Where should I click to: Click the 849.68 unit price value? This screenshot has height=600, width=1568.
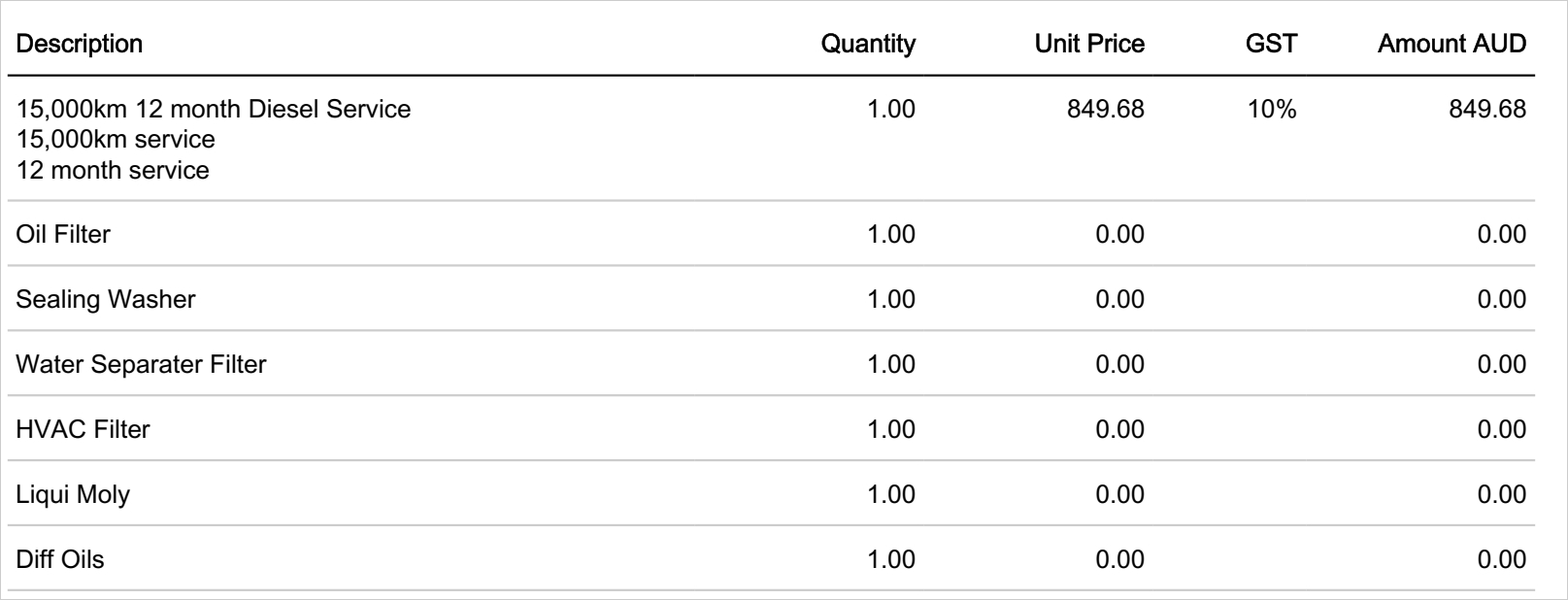pos(1105,109)
